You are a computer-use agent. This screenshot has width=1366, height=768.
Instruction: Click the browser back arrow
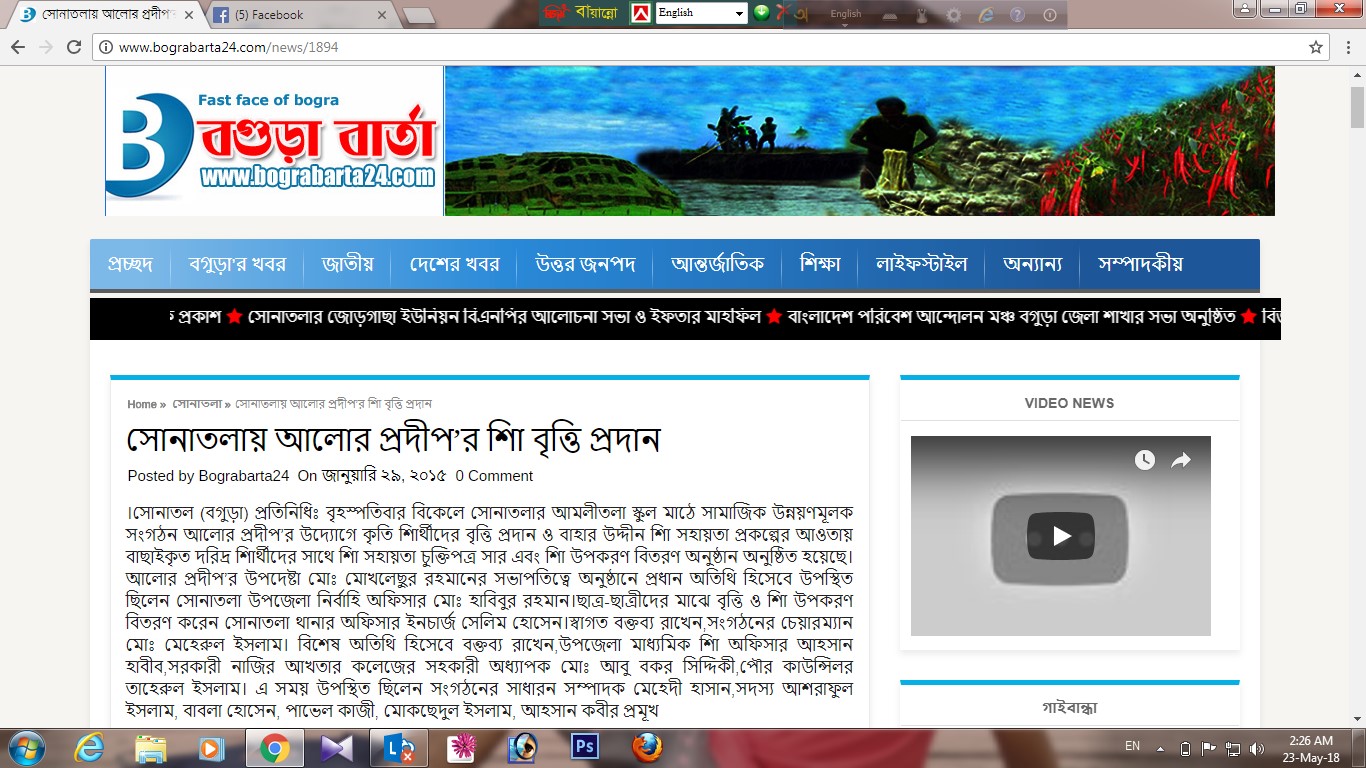click(18, 47)
